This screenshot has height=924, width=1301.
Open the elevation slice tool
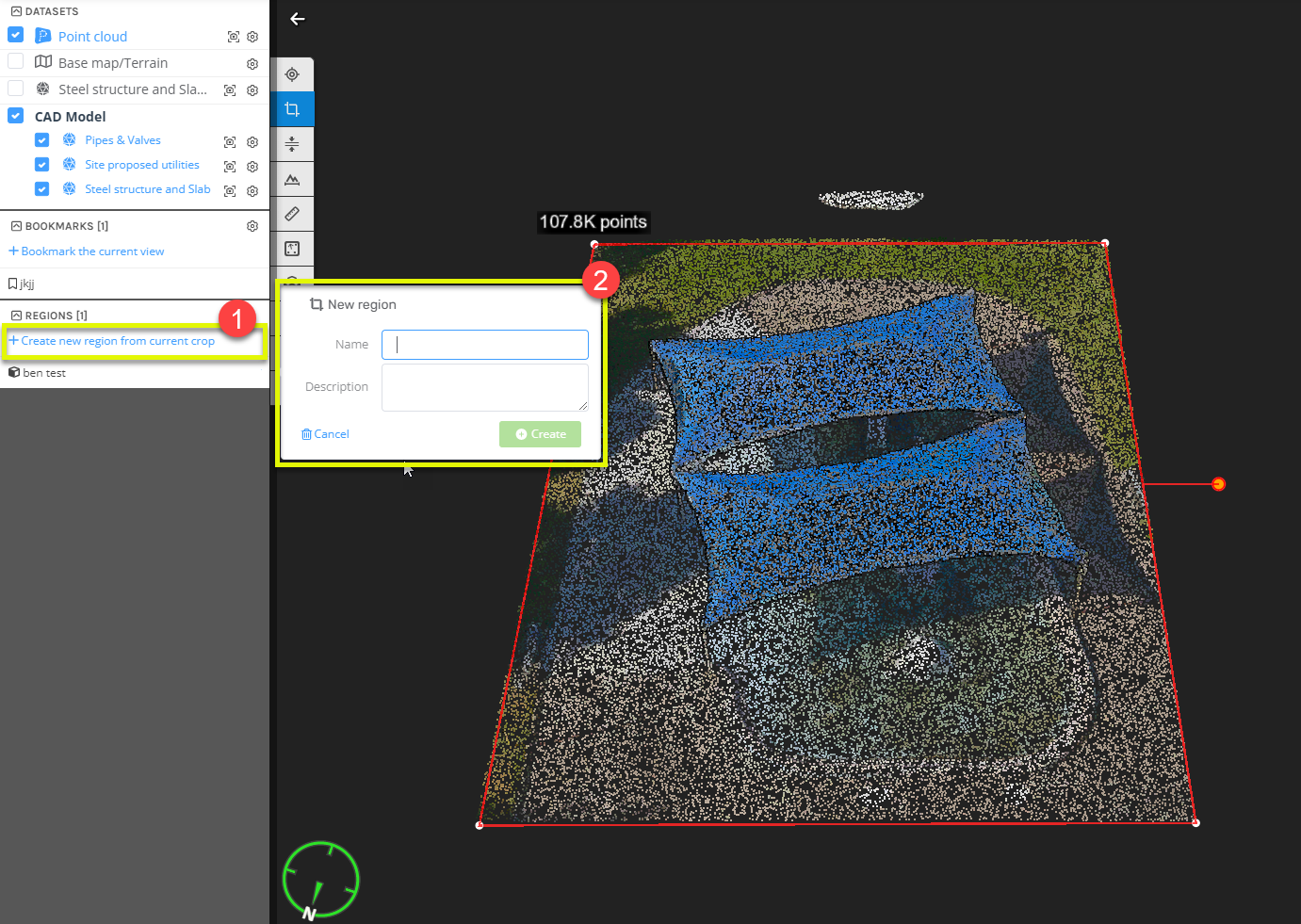click(x=292, y=144)
